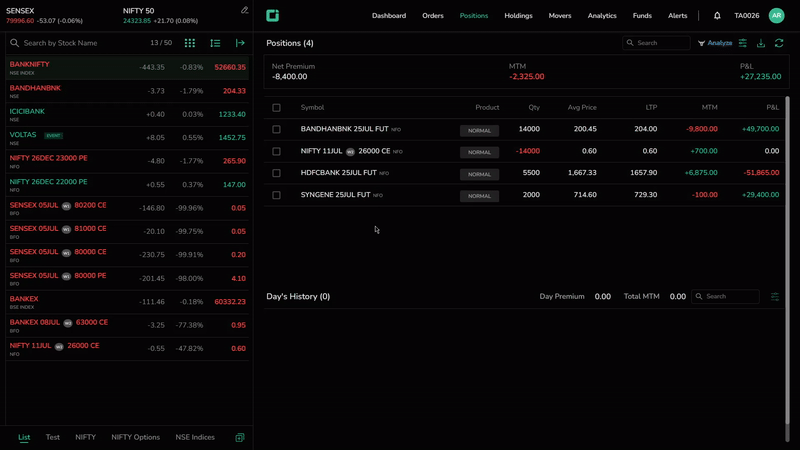Select BANKNIFTY in the watchlist
Screen dimensions: 800x450
pos(127,67)
